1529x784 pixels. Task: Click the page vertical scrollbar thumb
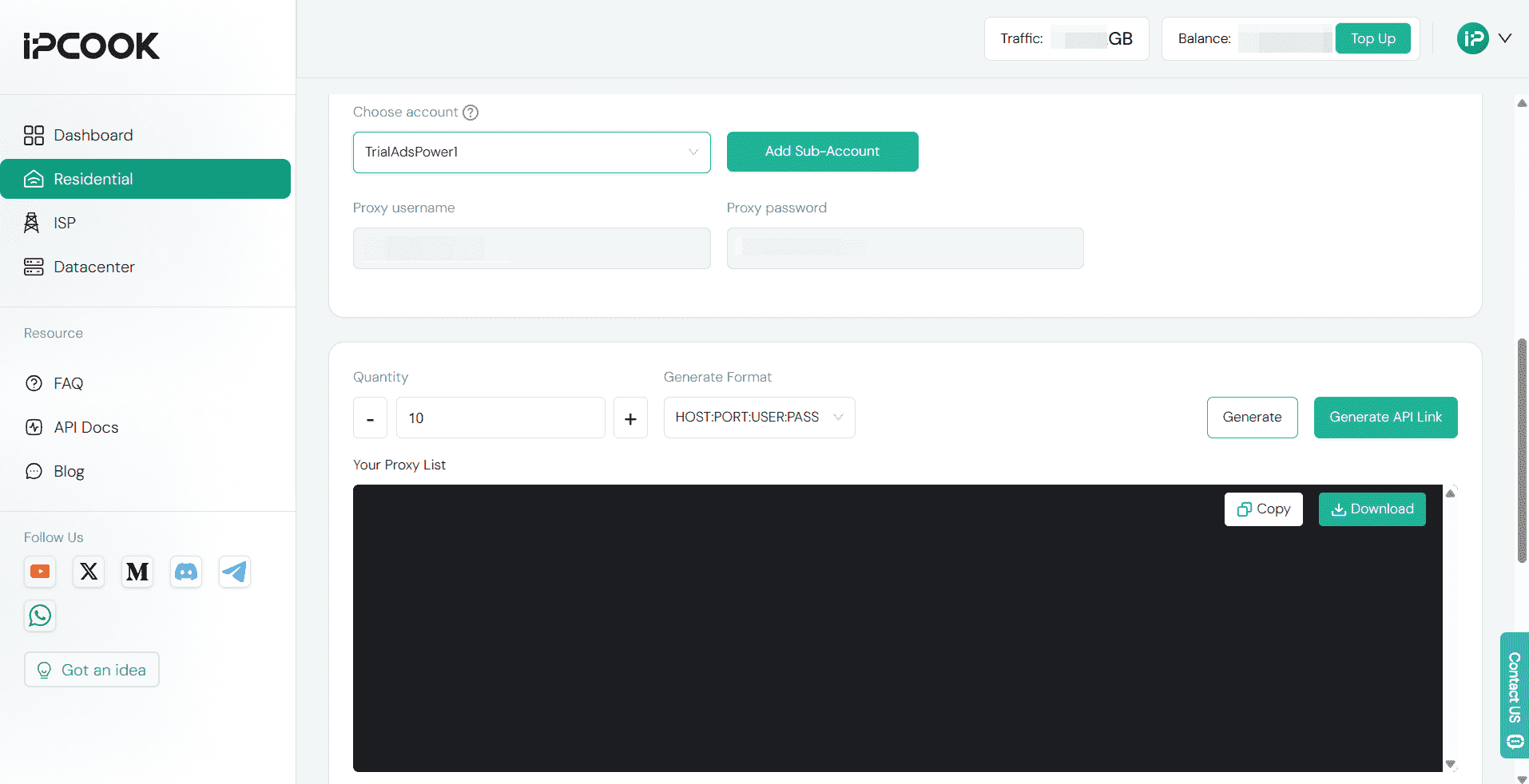[x=1522, y=451]
